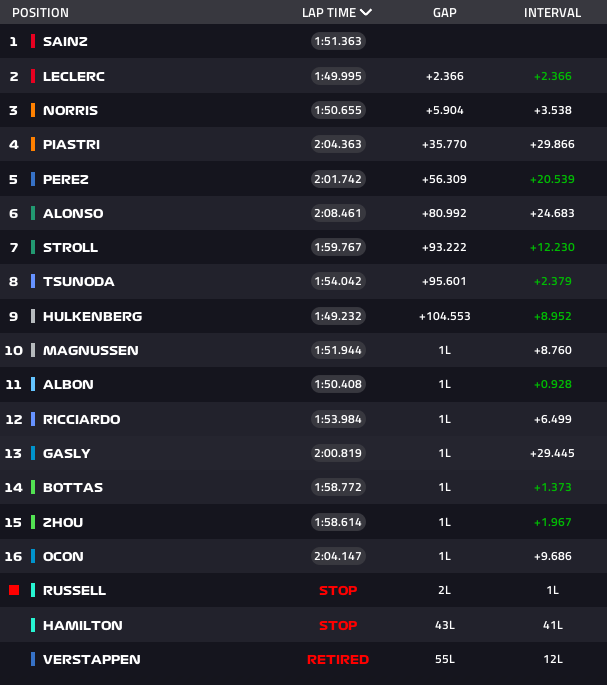Select Piastri's gap value +35.770
This screenshot has height=685, width=607.
click(445, 144)
